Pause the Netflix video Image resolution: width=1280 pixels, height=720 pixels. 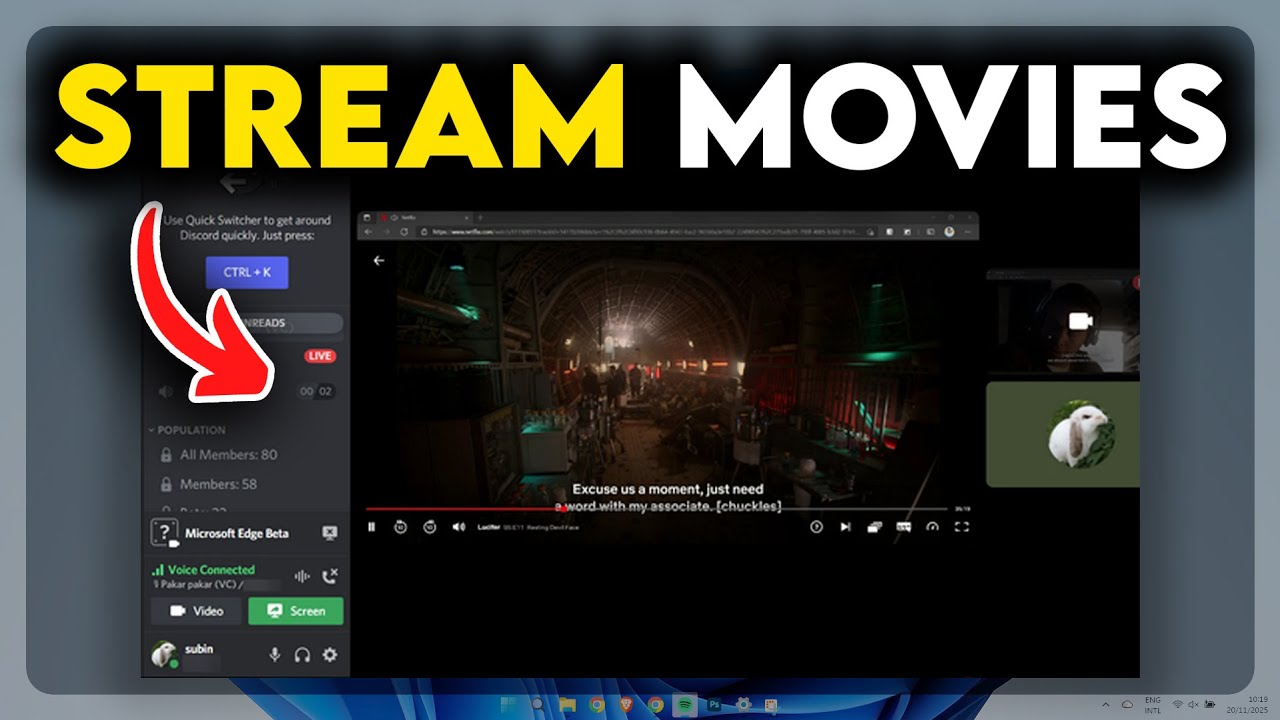(x=371, y=527)
